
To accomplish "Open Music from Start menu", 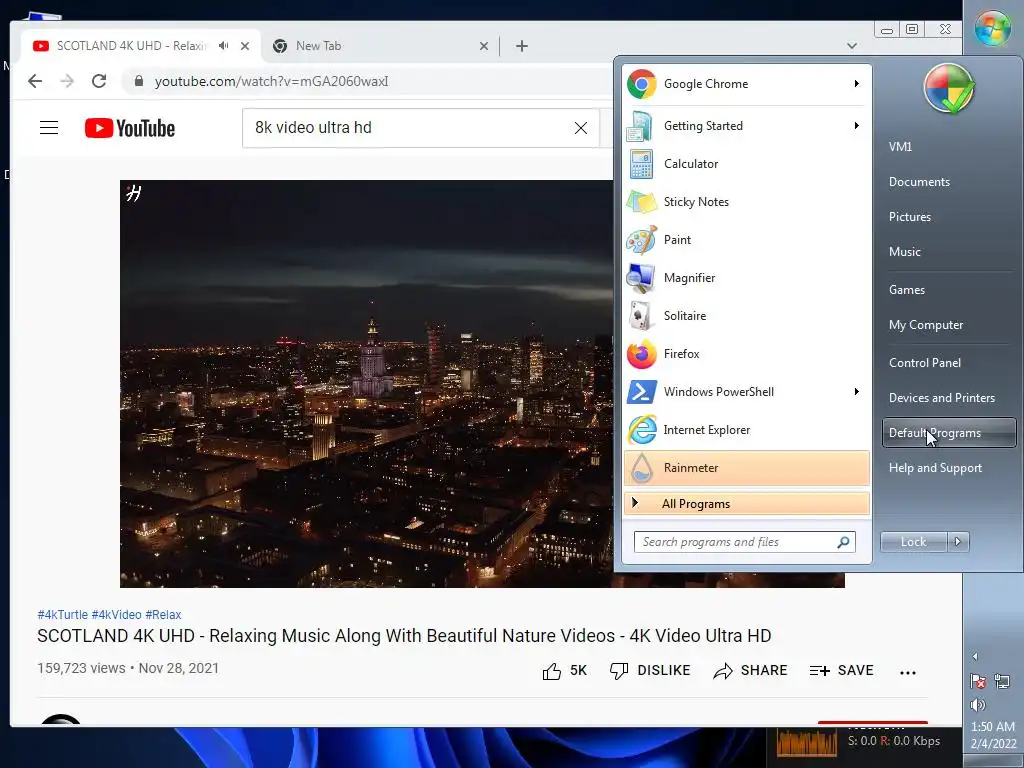I will [x=904, y=252].
